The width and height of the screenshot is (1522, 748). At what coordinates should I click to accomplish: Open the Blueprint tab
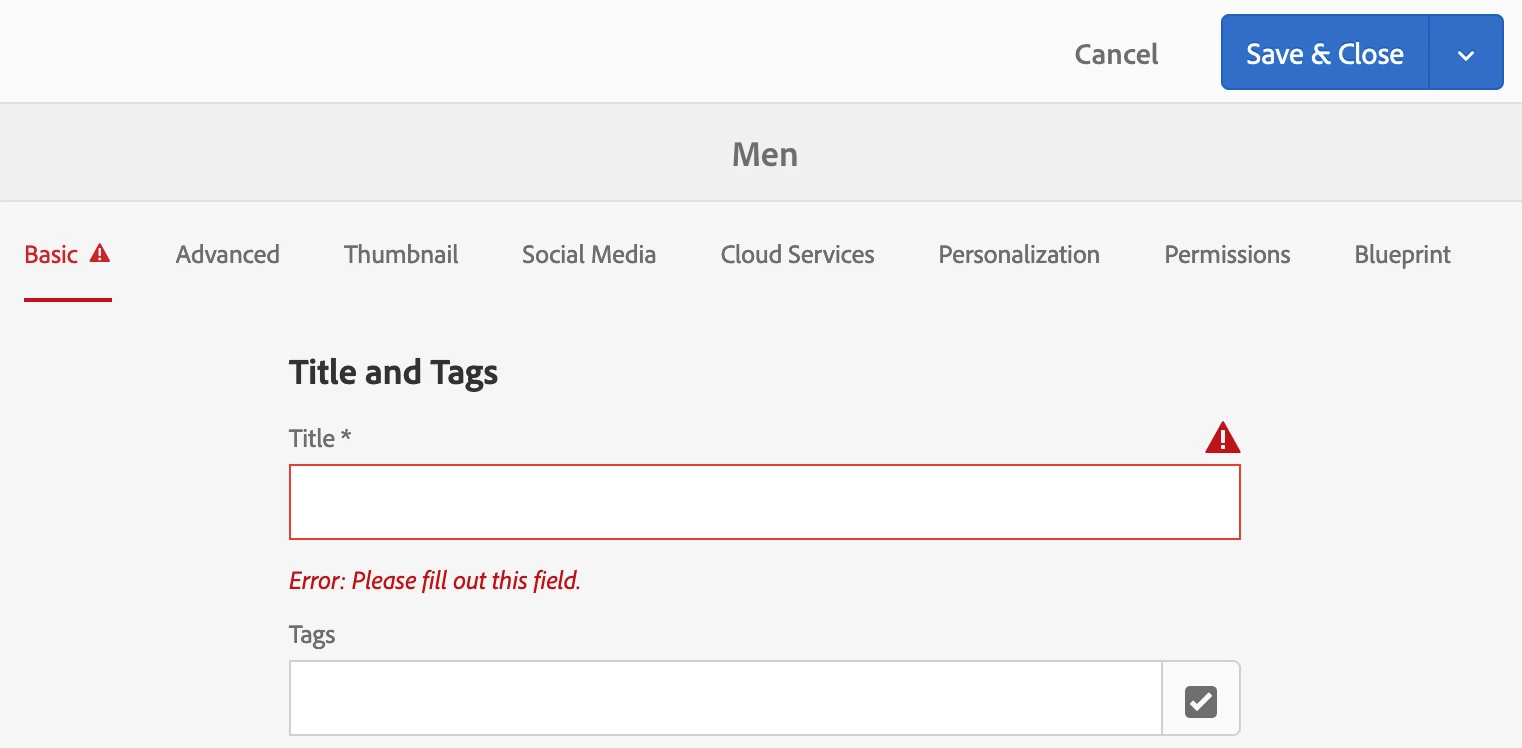pyautogui.click(x=1402, y=255)
